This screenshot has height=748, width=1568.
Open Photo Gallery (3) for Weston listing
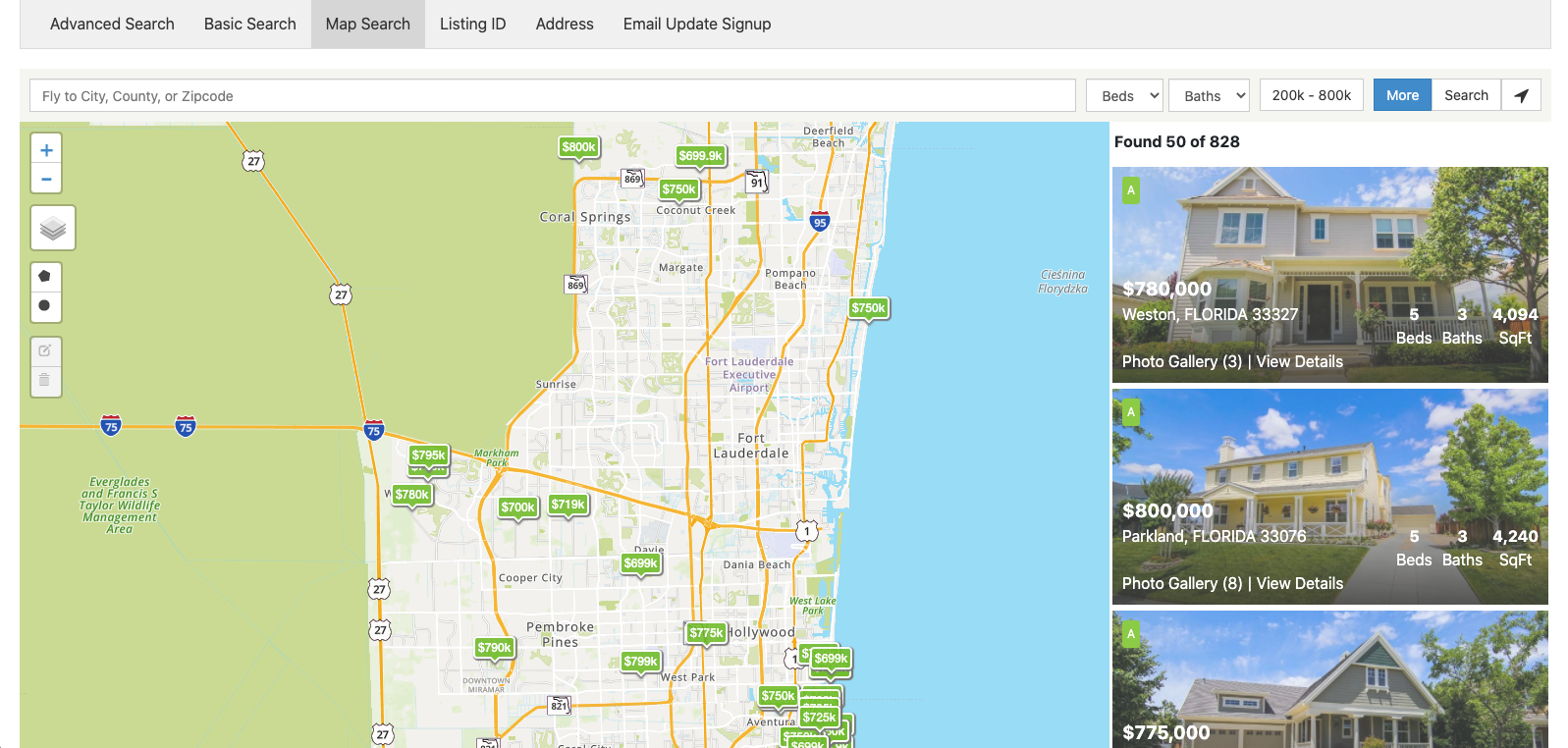pyautogui.click(x=1182, y=361)
